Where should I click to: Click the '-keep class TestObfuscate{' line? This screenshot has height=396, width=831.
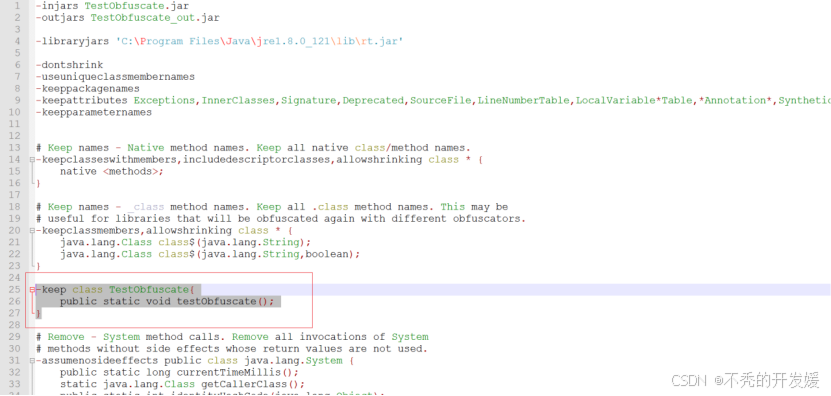(x=115, y=289)
